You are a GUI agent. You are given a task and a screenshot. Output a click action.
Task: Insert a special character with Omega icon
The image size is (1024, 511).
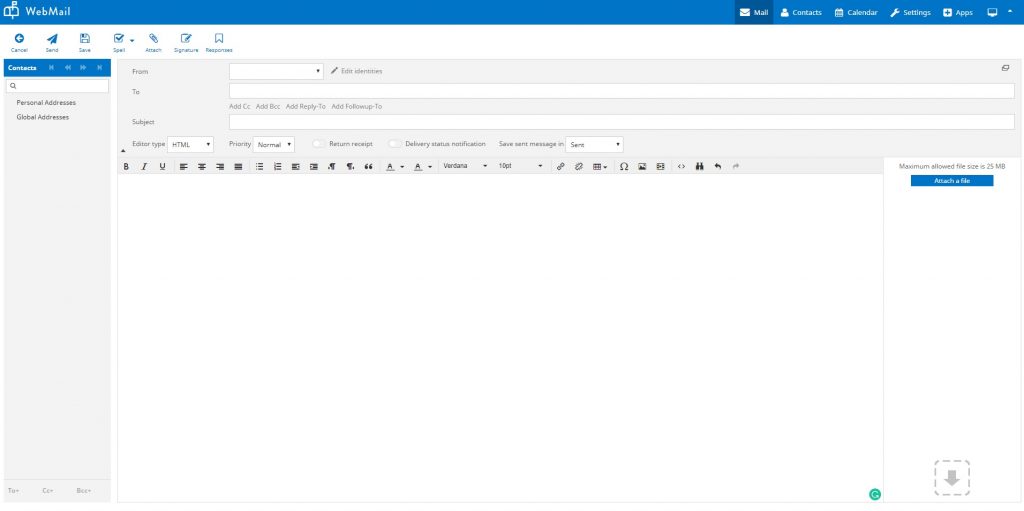624,167
